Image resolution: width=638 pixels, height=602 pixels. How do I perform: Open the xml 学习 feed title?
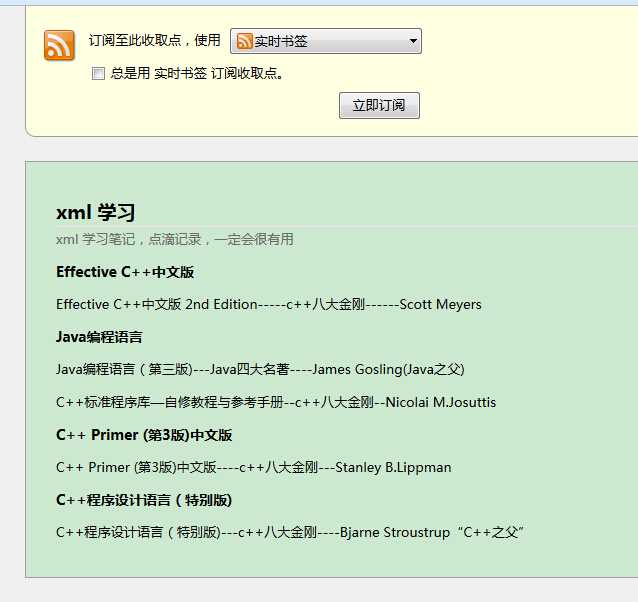click(96, 212)
